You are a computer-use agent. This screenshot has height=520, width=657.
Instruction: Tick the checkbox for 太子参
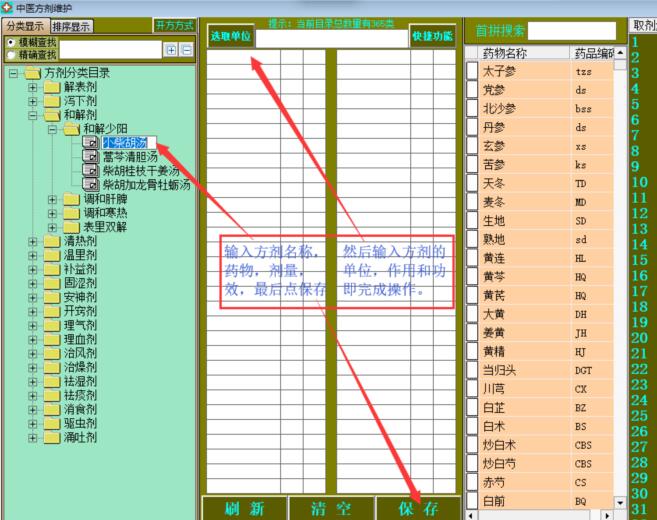click(x=472, y=71)
